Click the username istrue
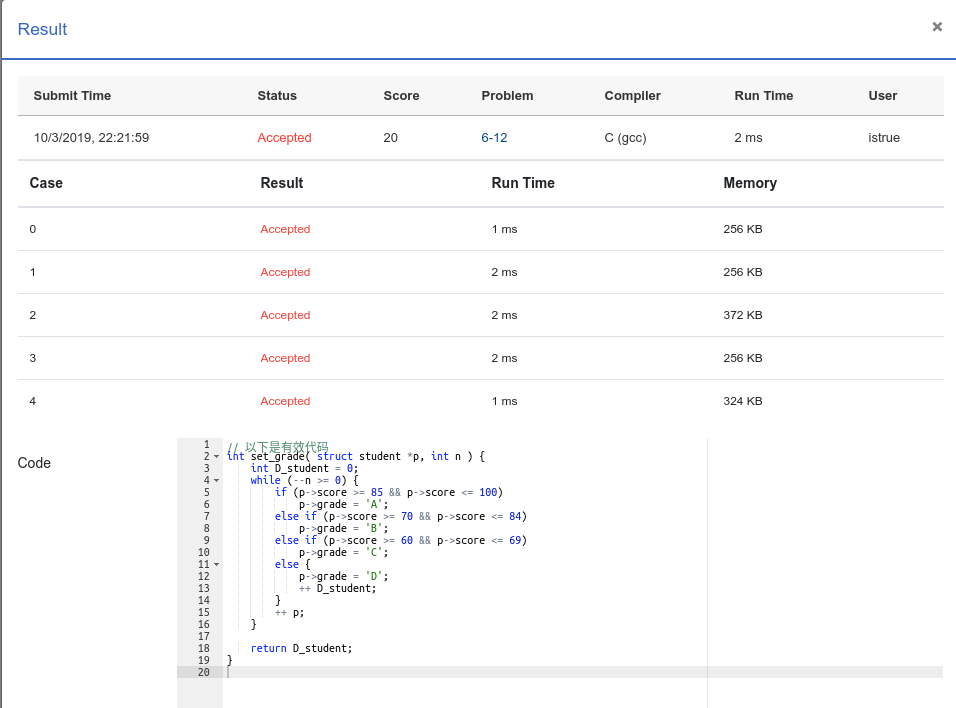Image resolution: width=956 pixels, height=708 pixels. point(884,138)
